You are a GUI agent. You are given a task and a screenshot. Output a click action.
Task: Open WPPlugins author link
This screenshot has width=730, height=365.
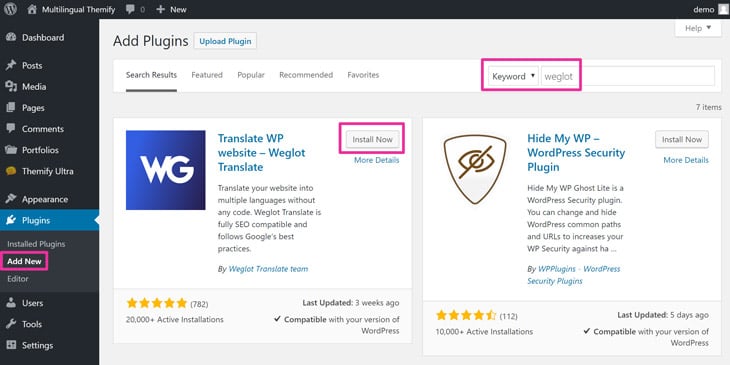574,275
